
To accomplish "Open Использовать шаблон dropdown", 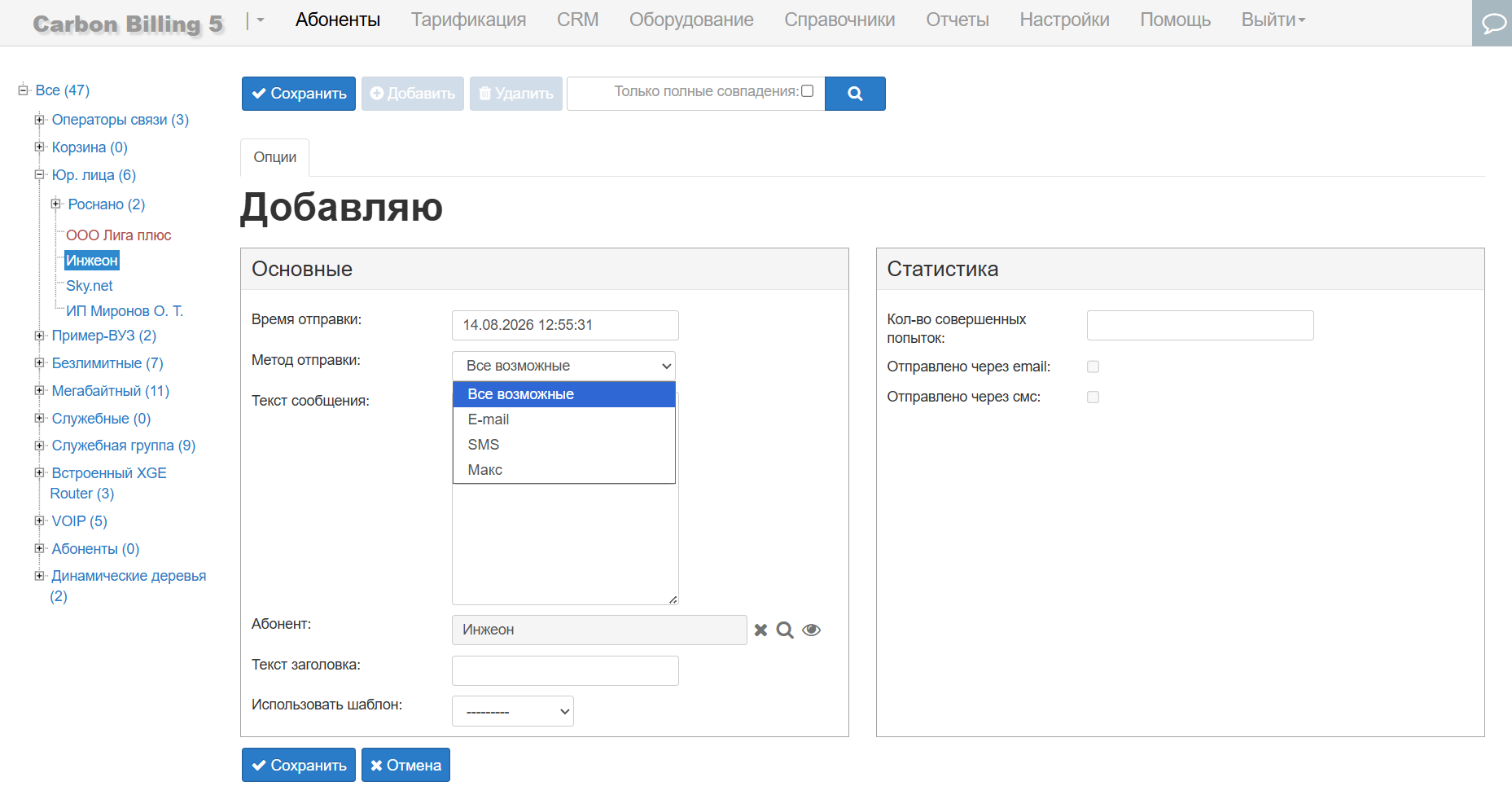I will coord(513,711).
